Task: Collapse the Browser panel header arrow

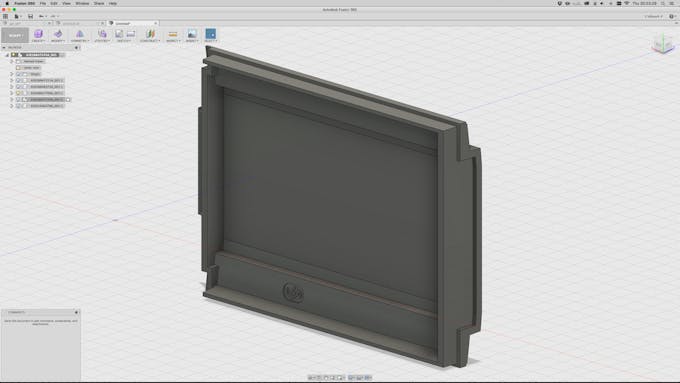Action: pos(4,47)
